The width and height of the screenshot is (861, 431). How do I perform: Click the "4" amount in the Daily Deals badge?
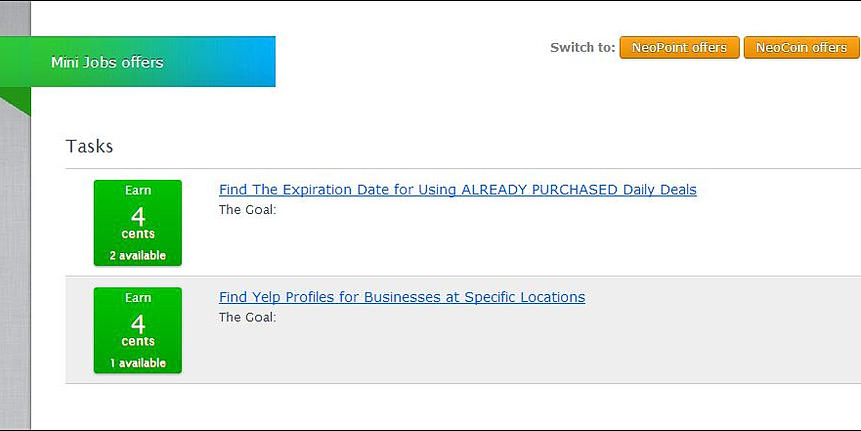(138, 215)
